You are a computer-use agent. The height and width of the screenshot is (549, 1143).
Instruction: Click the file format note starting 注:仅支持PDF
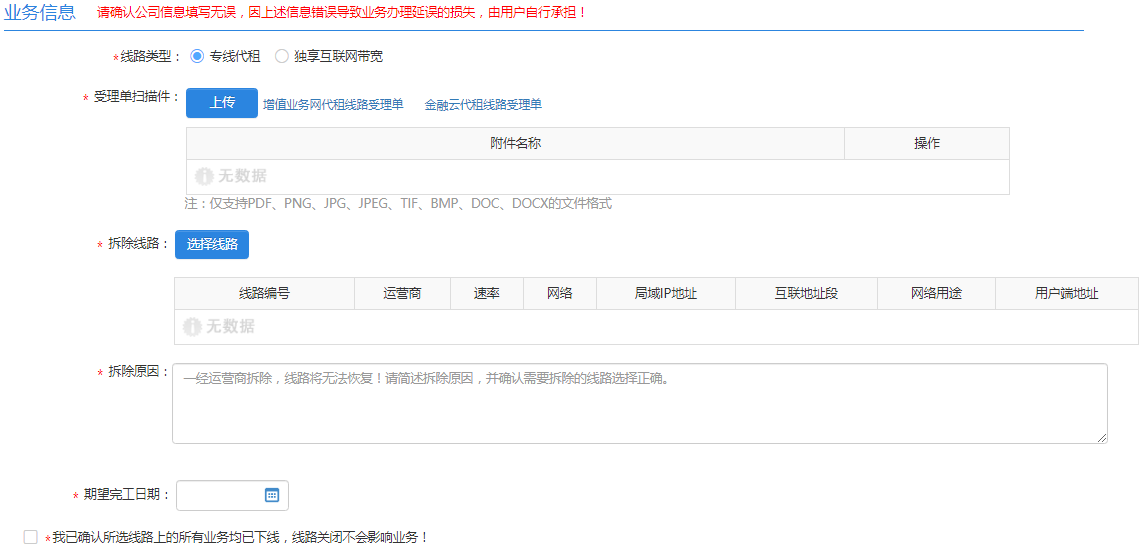point(398,203)
